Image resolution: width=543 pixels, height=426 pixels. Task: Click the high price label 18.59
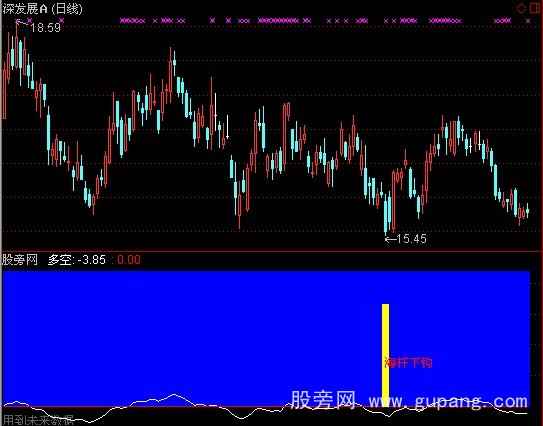45,27
